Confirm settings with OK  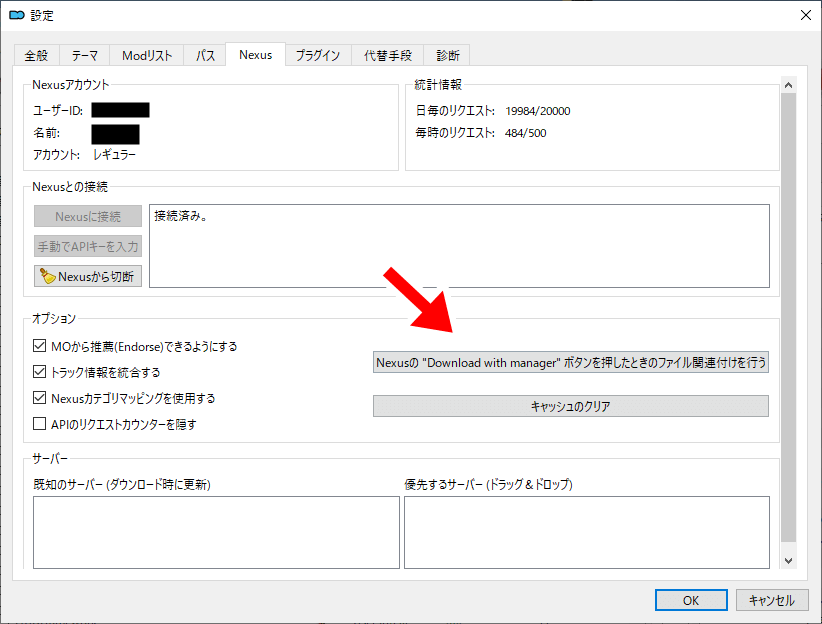691,600
